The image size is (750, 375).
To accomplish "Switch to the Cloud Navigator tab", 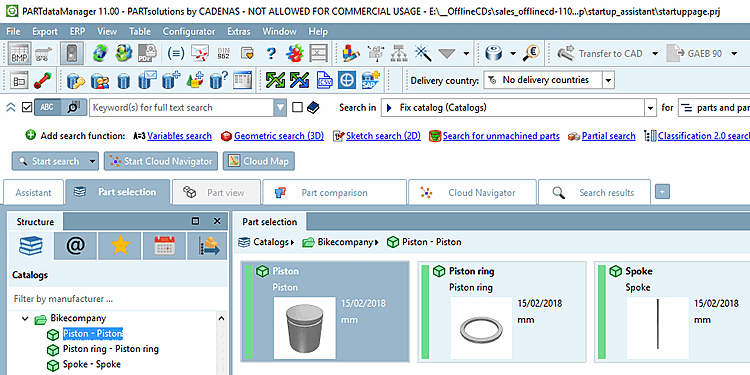I will click(472, 193).
